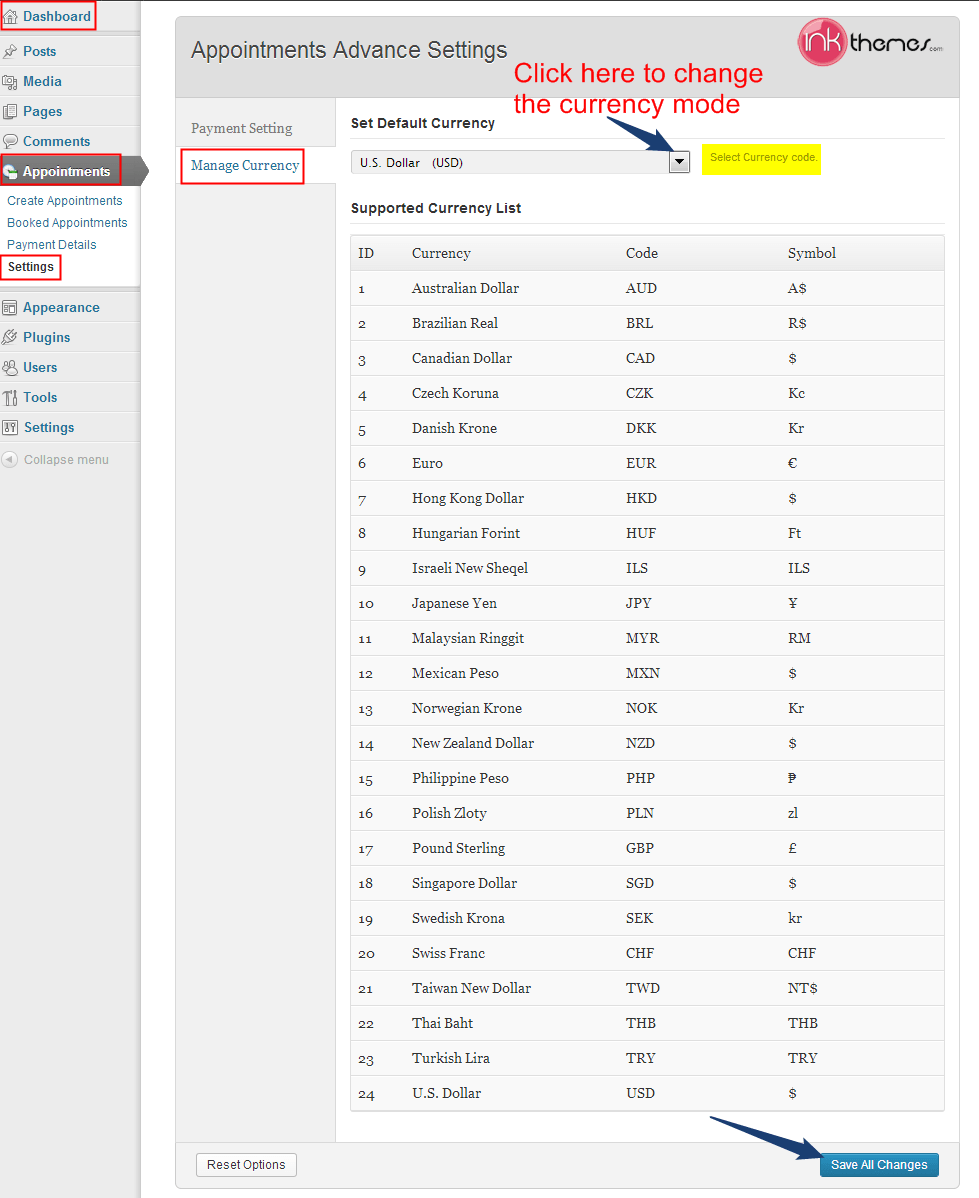Viewport: 979px width, 1198px height.
Task: Click the Hungarian Forint row
Action: coord(647,534)
